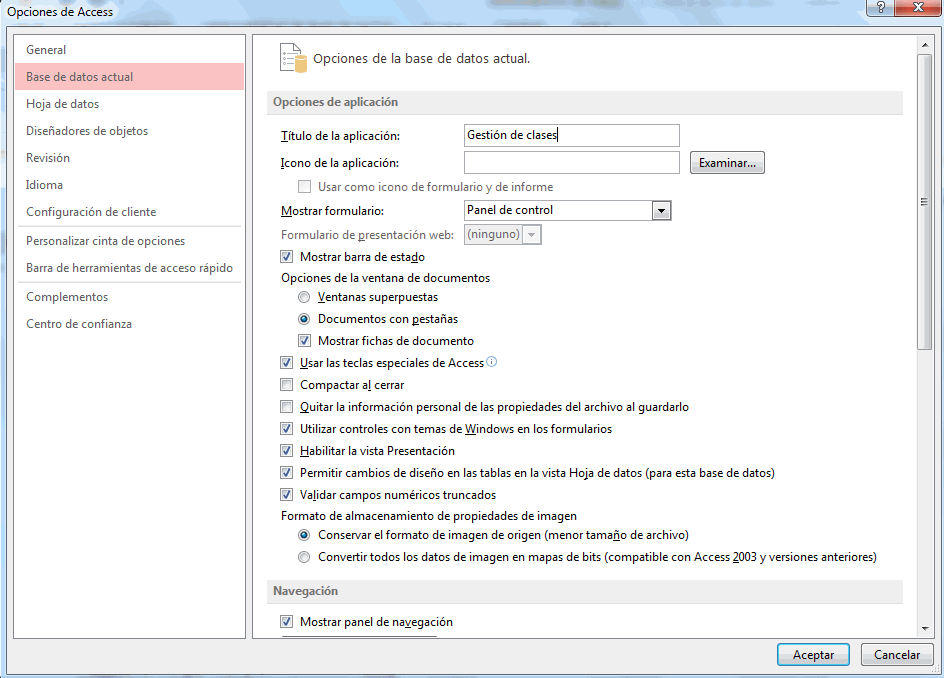Toggle 'Mostrar fichas de documento' checkbox

(305, 341)
